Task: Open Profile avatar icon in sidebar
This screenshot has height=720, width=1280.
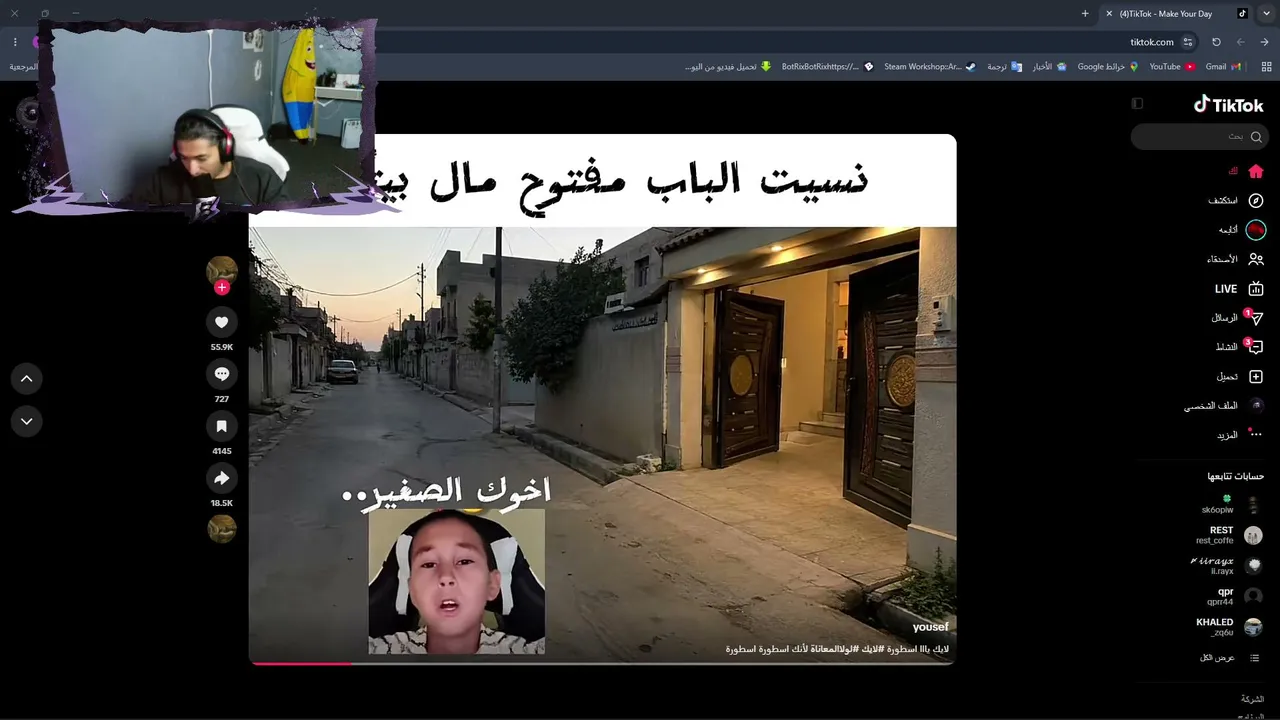Action: pyautogui.click(x=1256, y=406)
